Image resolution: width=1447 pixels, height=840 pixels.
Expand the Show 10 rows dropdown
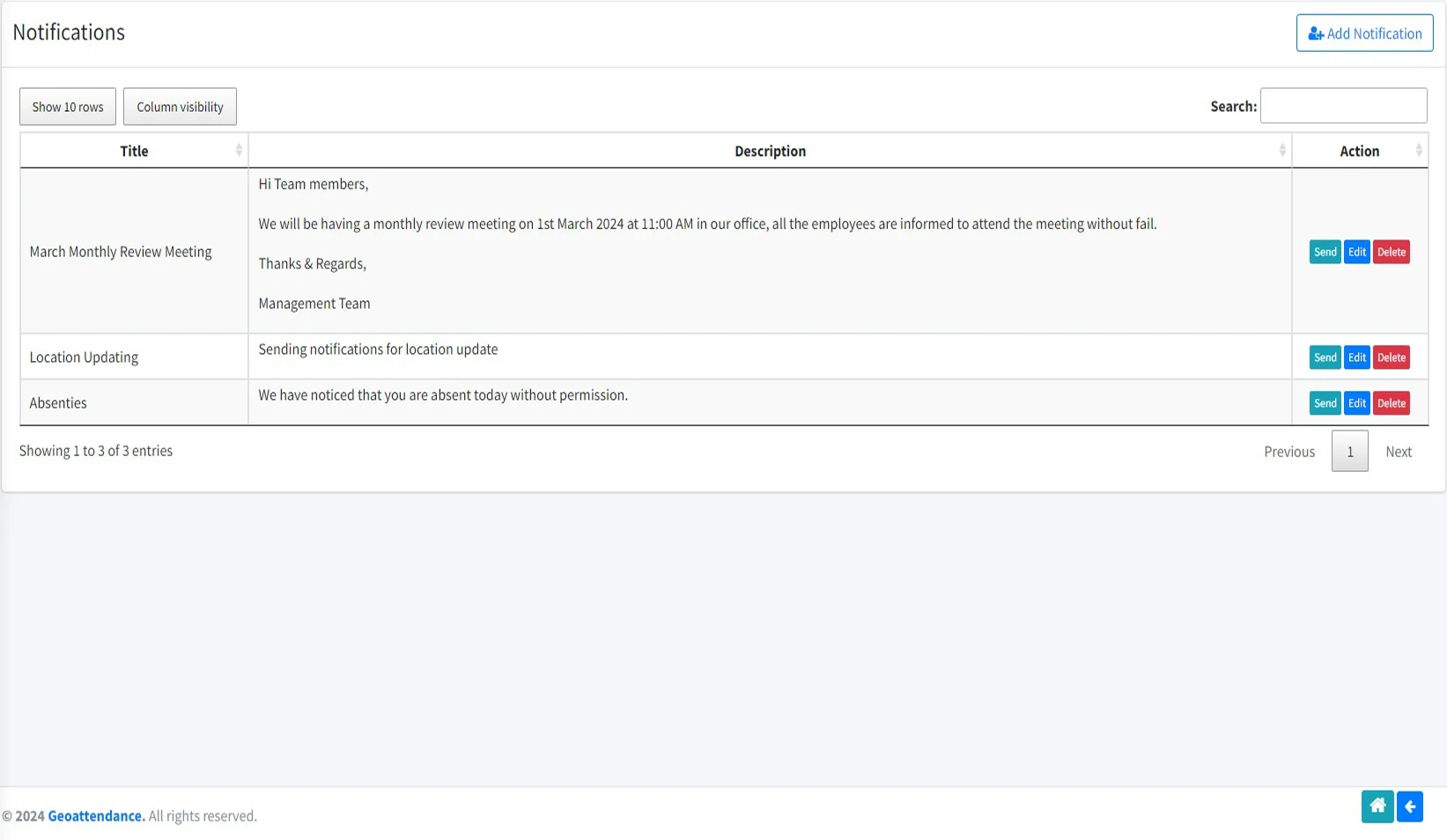click(x=68, y=107)
